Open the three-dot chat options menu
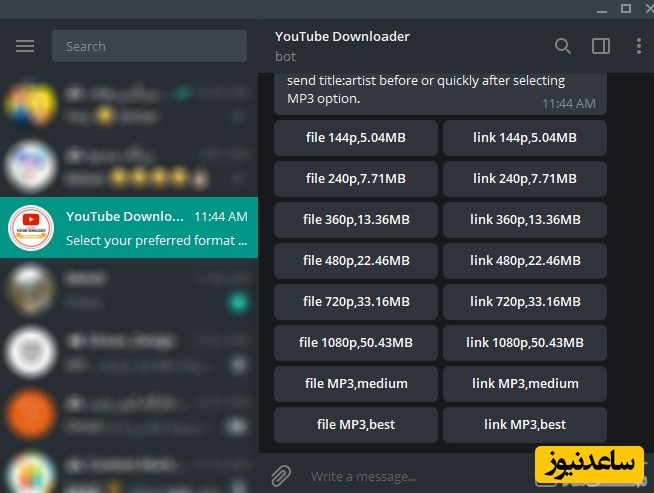Viewport: 654px width, 493px height. click(639, 46)
